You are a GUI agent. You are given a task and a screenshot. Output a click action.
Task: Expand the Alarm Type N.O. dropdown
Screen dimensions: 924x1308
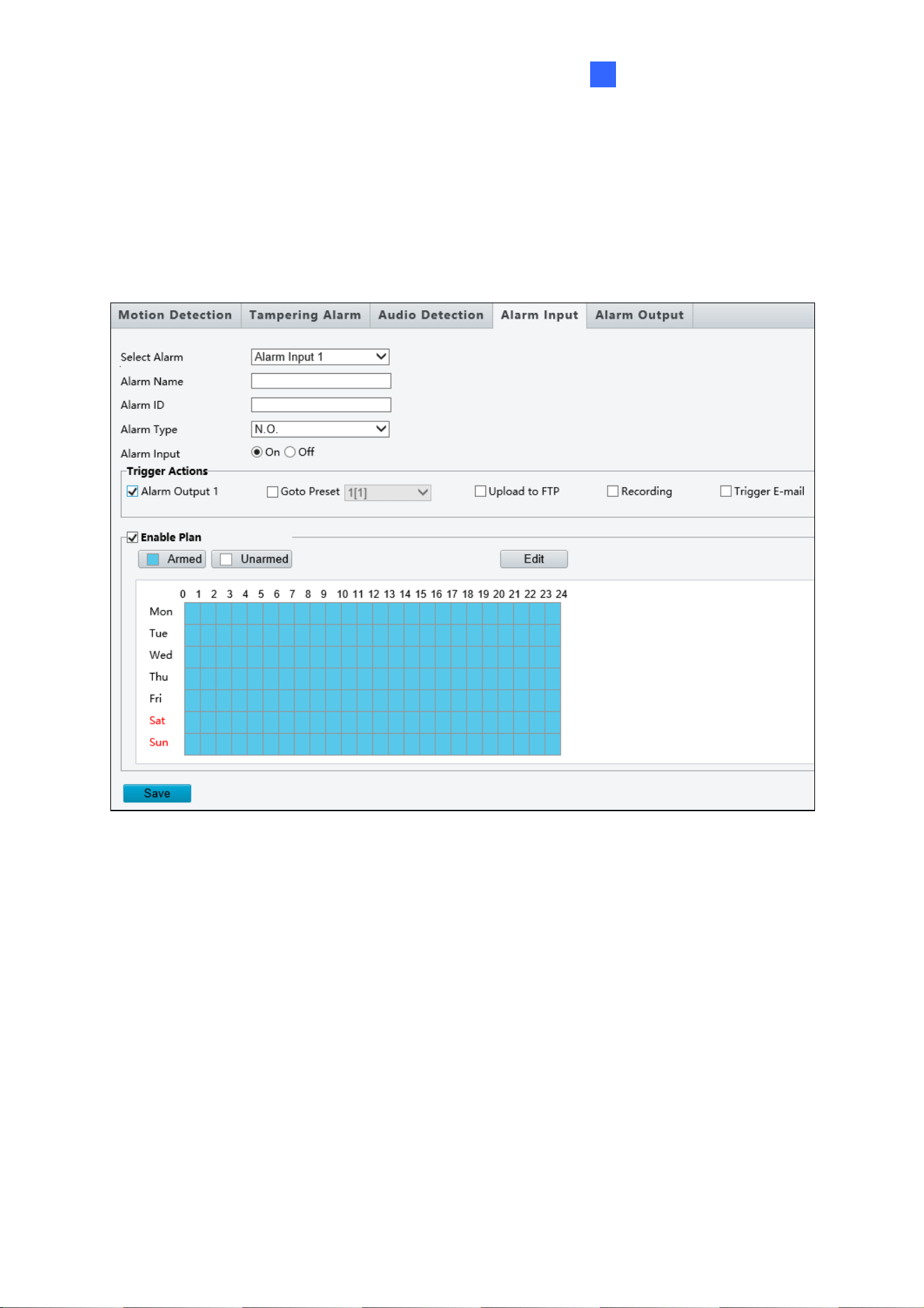320,429
